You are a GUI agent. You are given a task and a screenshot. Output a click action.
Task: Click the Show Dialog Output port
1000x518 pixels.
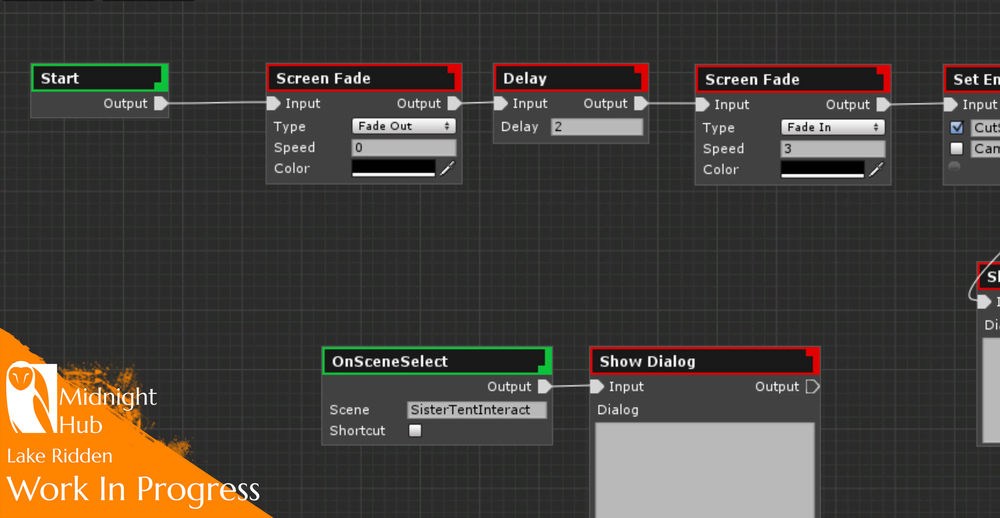point(812,387)
